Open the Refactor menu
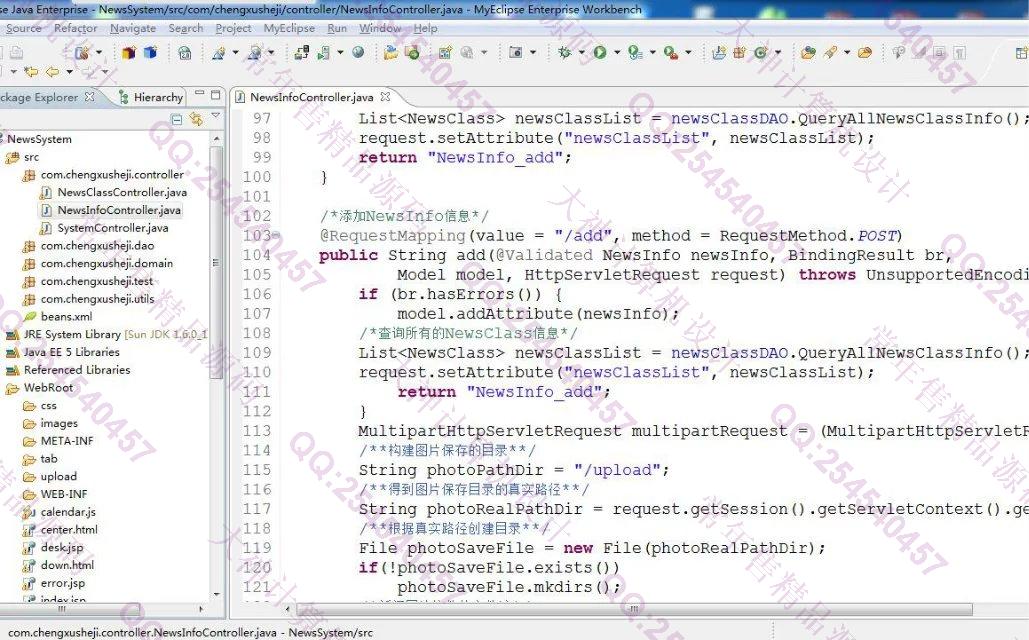The image size is (1029, 640). click(x=75, y=28)
